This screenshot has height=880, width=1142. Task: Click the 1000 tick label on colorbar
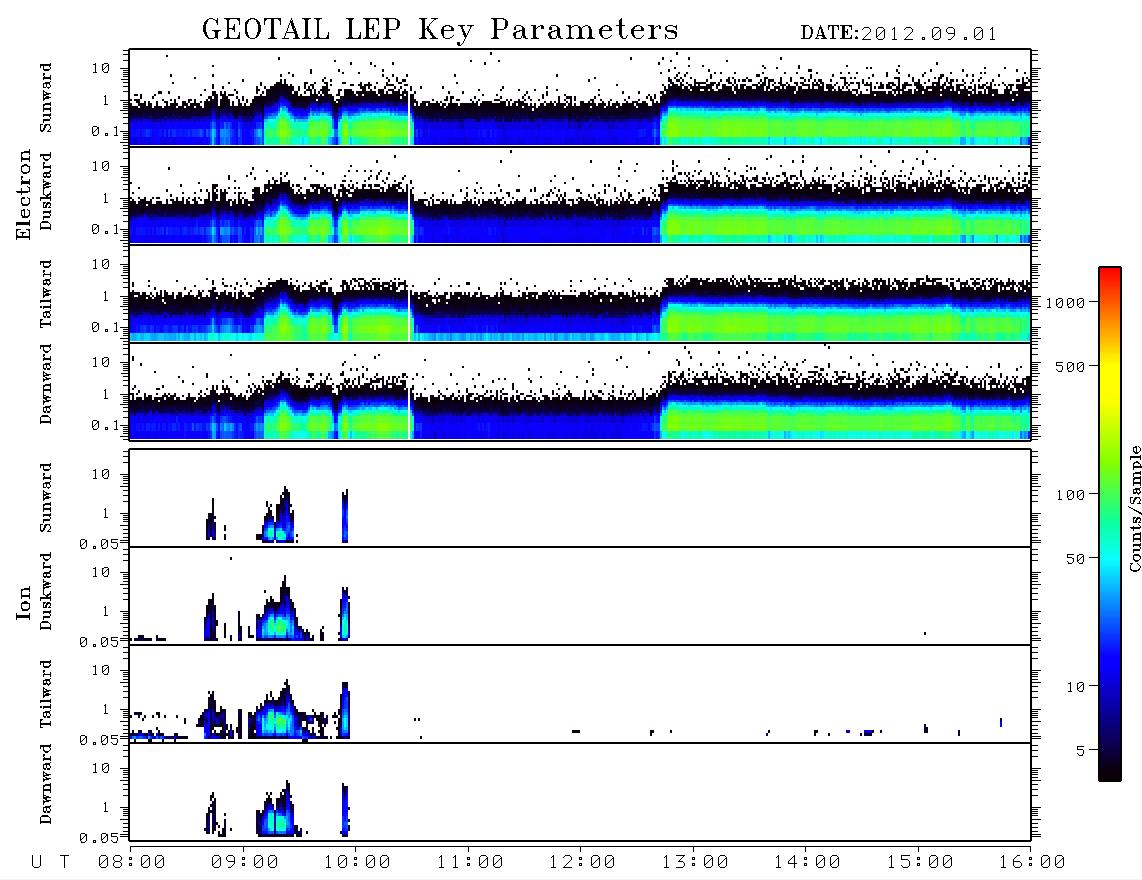(x=1065, y=303)
